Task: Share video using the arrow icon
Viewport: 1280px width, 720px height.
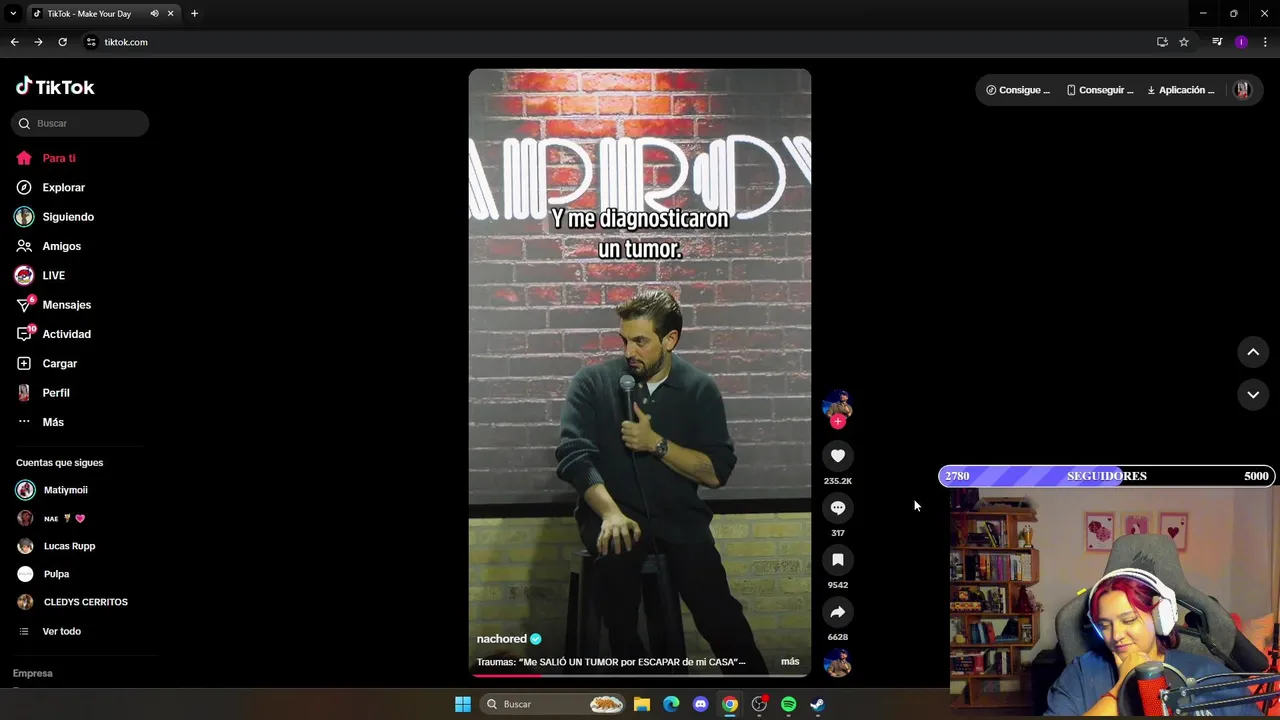Action: pyautogui.click(x=838, y=612)
